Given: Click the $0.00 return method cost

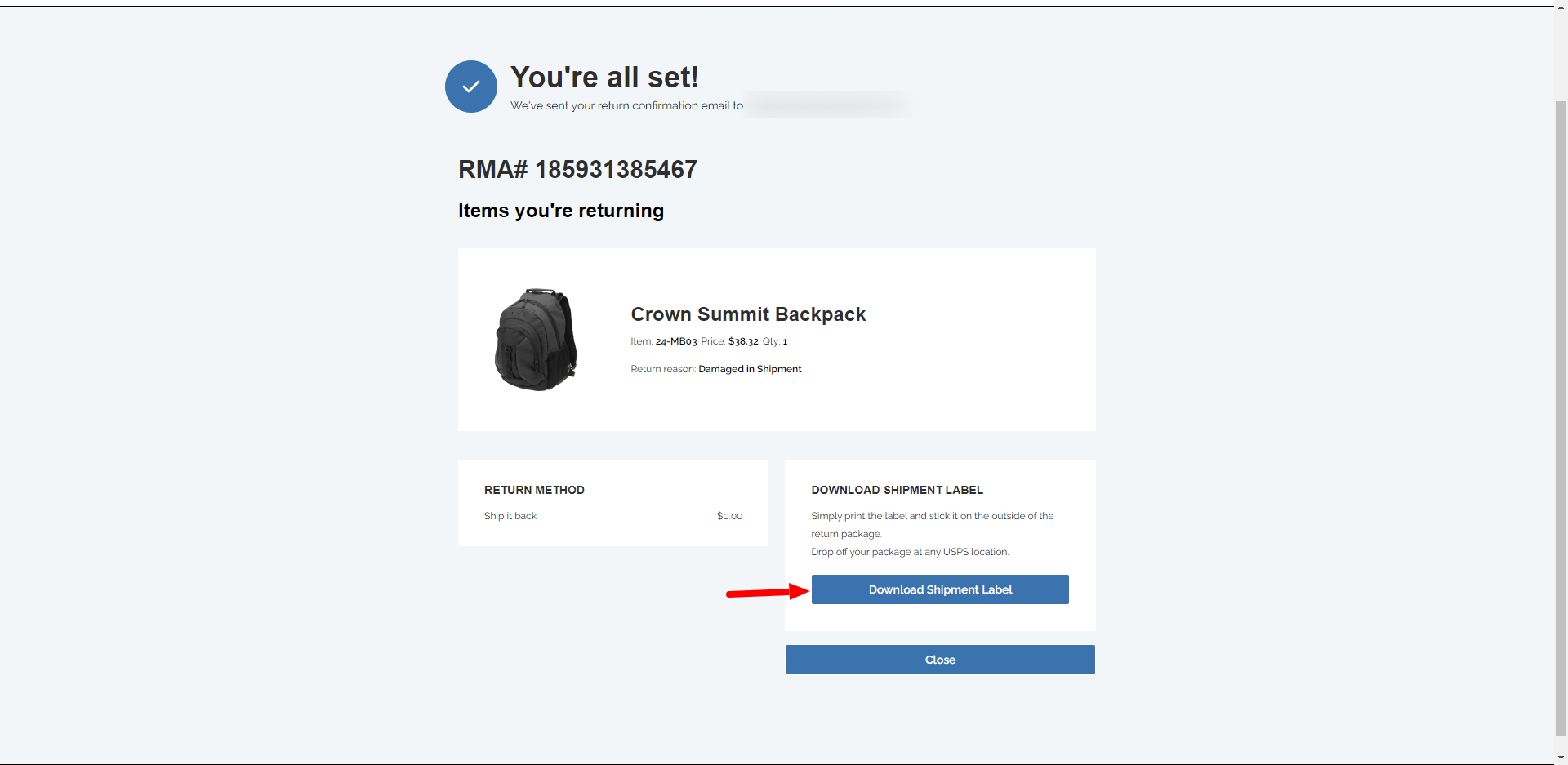Looking at the screenshot, I should click(729, 516).
